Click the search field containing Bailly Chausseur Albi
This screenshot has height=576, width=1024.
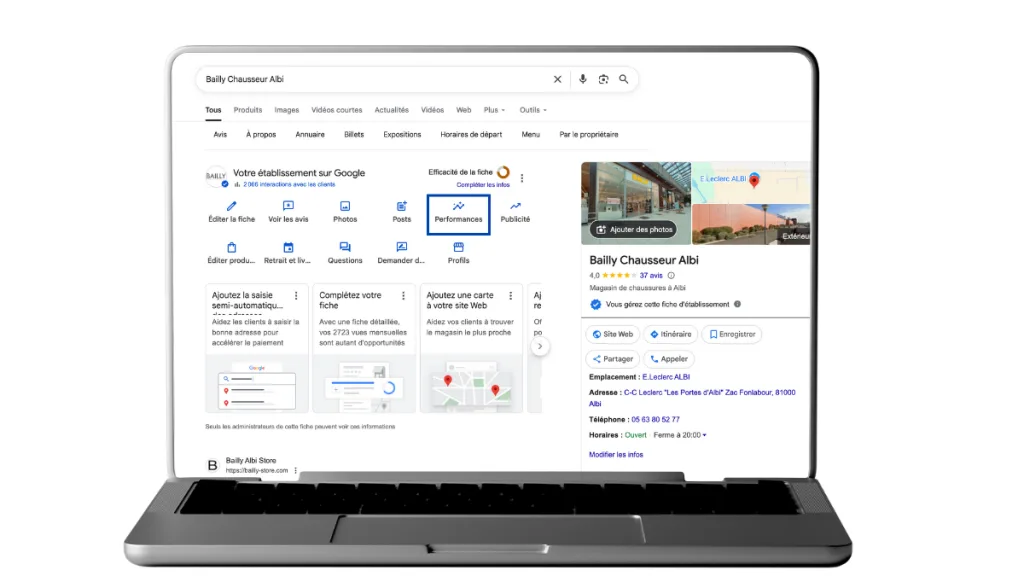tap(370, 79)
